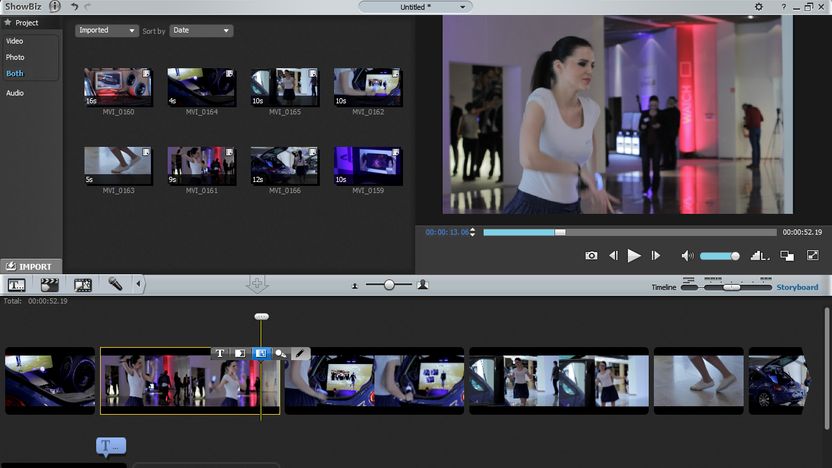Select clip thumbnail MVI_0161
832x468 pixels.
pos(201,166)
